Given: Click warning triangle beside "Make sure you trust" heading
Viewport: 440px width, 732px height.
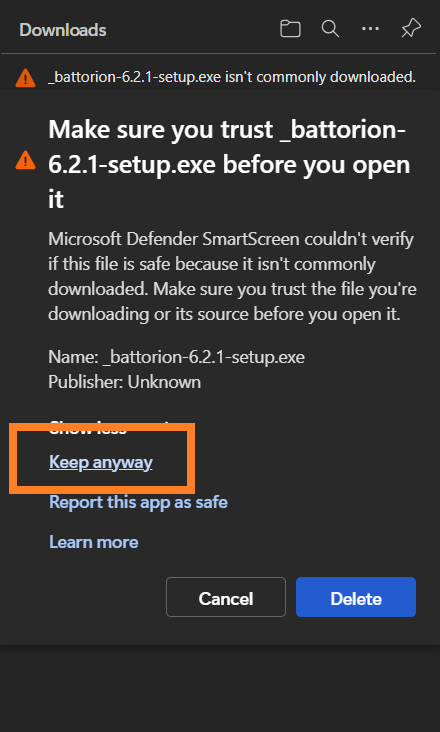Looking at the screenshot, I should [x=25, y=161].
